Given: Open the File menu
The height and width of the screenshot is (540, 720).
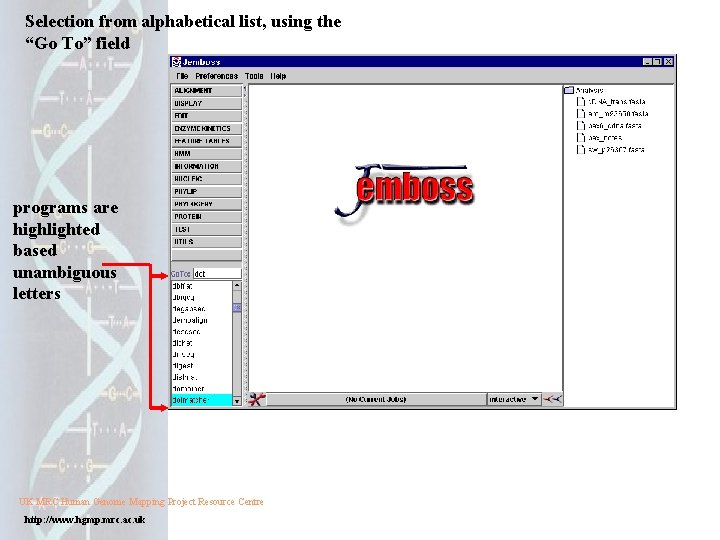Looking at the screenshot, I should tap(182, 76).
